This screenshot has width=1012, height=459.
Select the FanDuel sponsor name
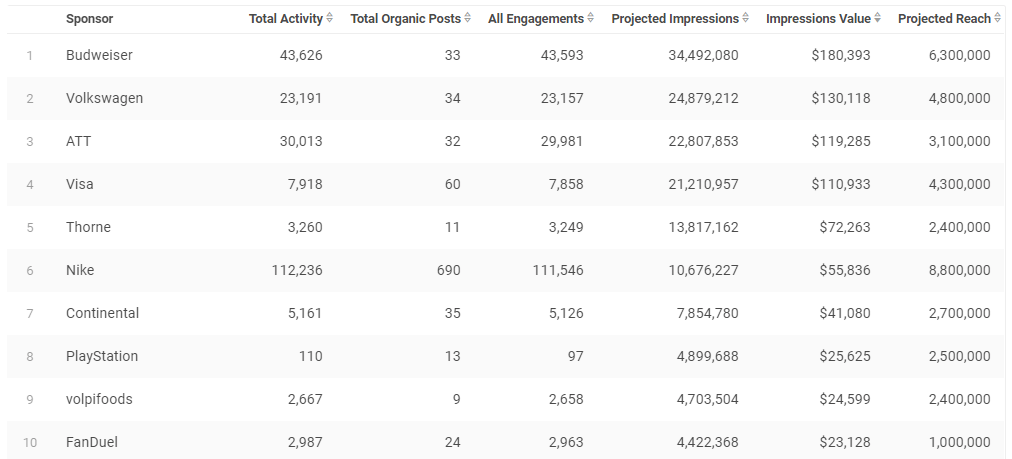pyautogui.click(x=92, y=442)
